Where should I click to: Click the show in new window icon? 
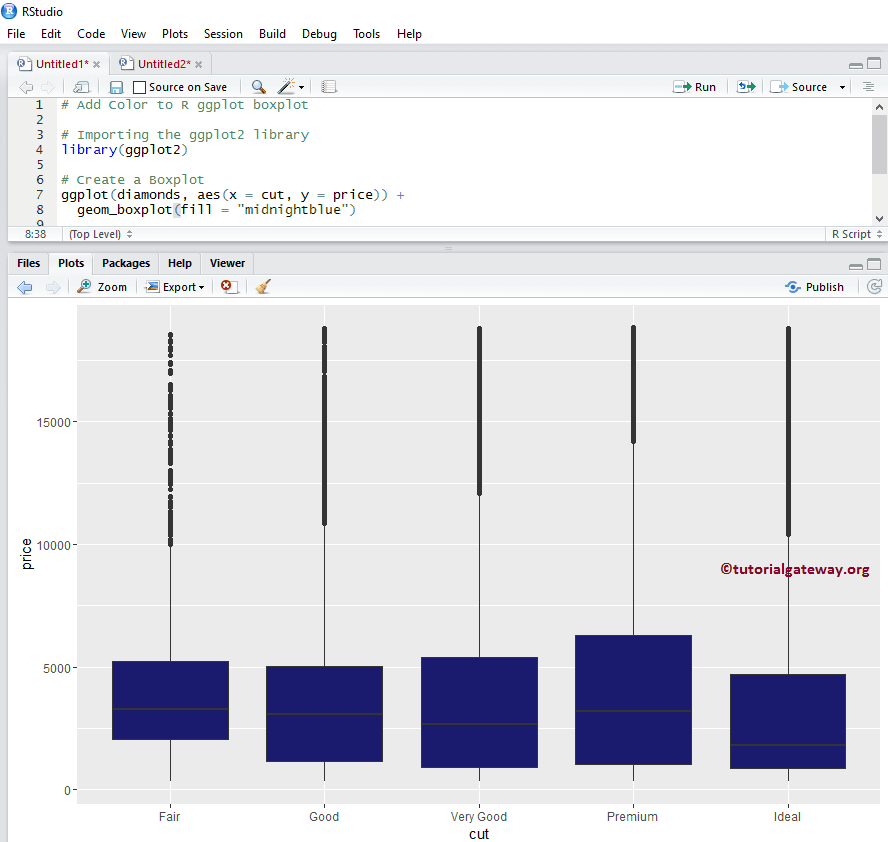81,87
